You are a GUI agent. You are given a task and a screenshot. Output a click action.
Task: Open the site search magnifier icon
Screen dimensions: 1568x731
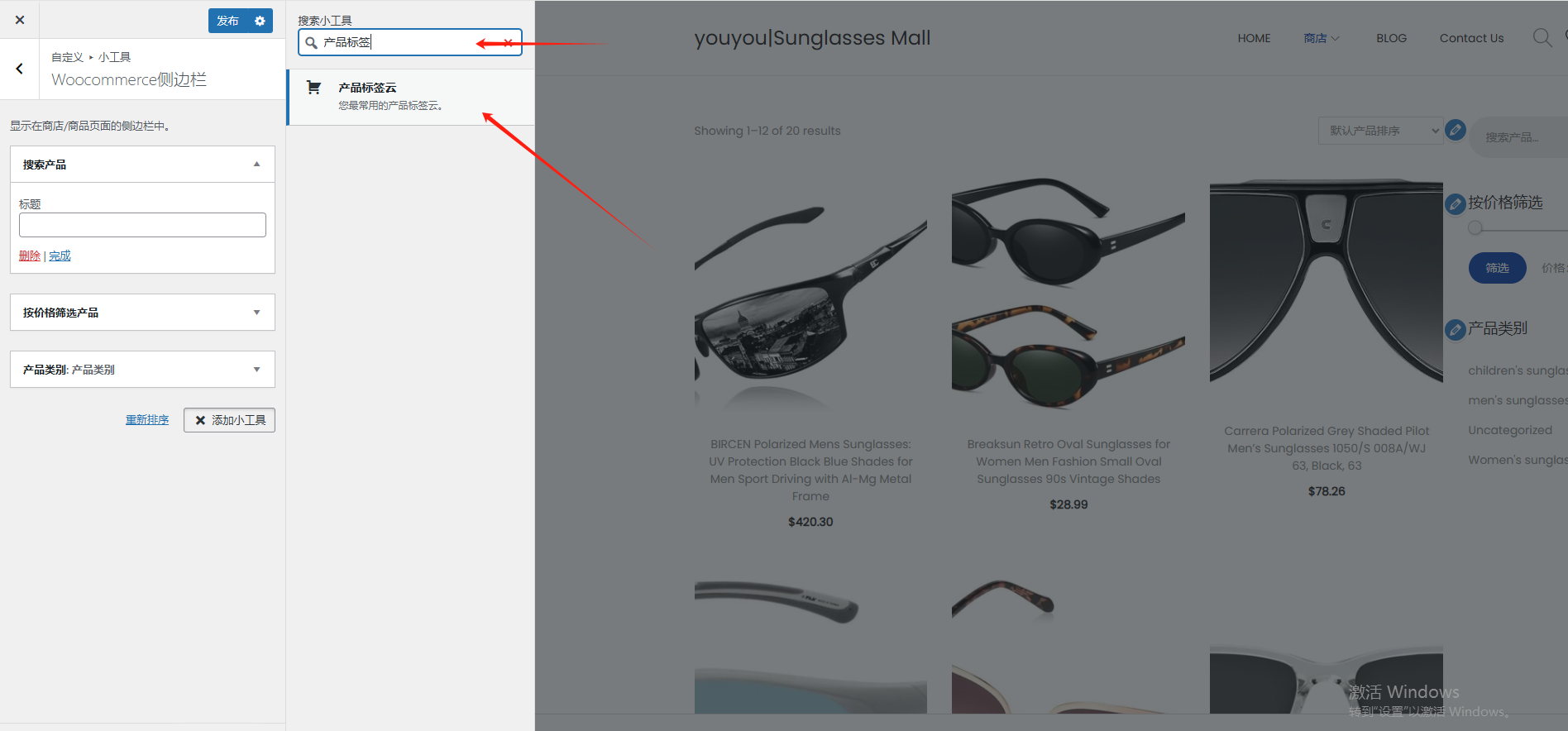tap(1542, 38)
